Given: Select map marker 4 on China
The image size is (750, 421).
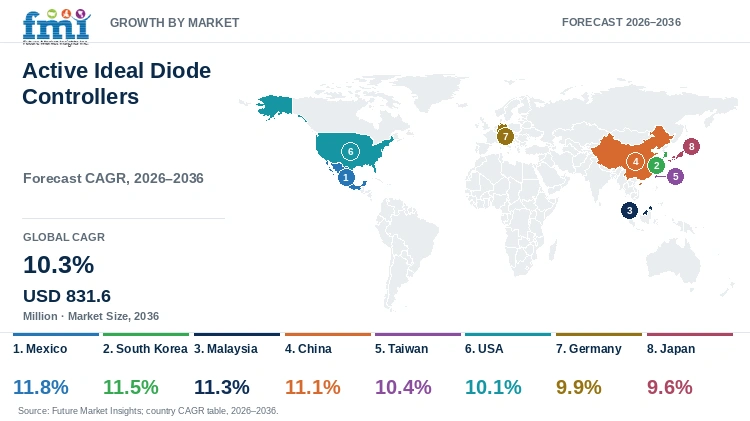Looking at the screenshot, I should pos(635,162).
